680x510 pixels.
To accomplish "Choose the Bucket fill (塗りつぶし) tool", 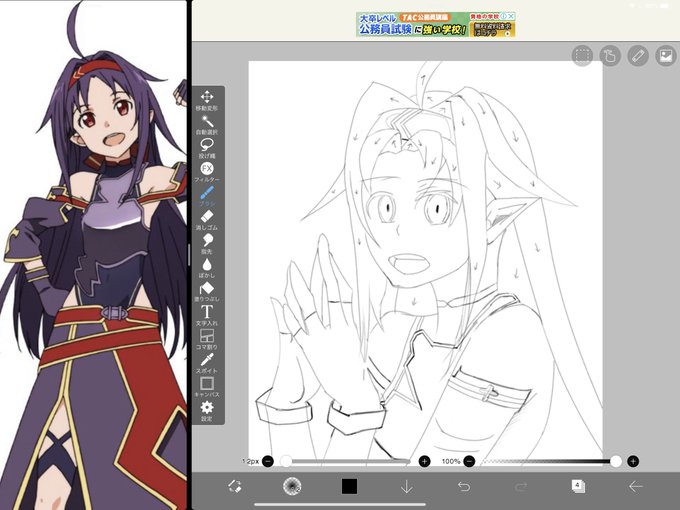I will pyautogui.click(x=207, y=291).
